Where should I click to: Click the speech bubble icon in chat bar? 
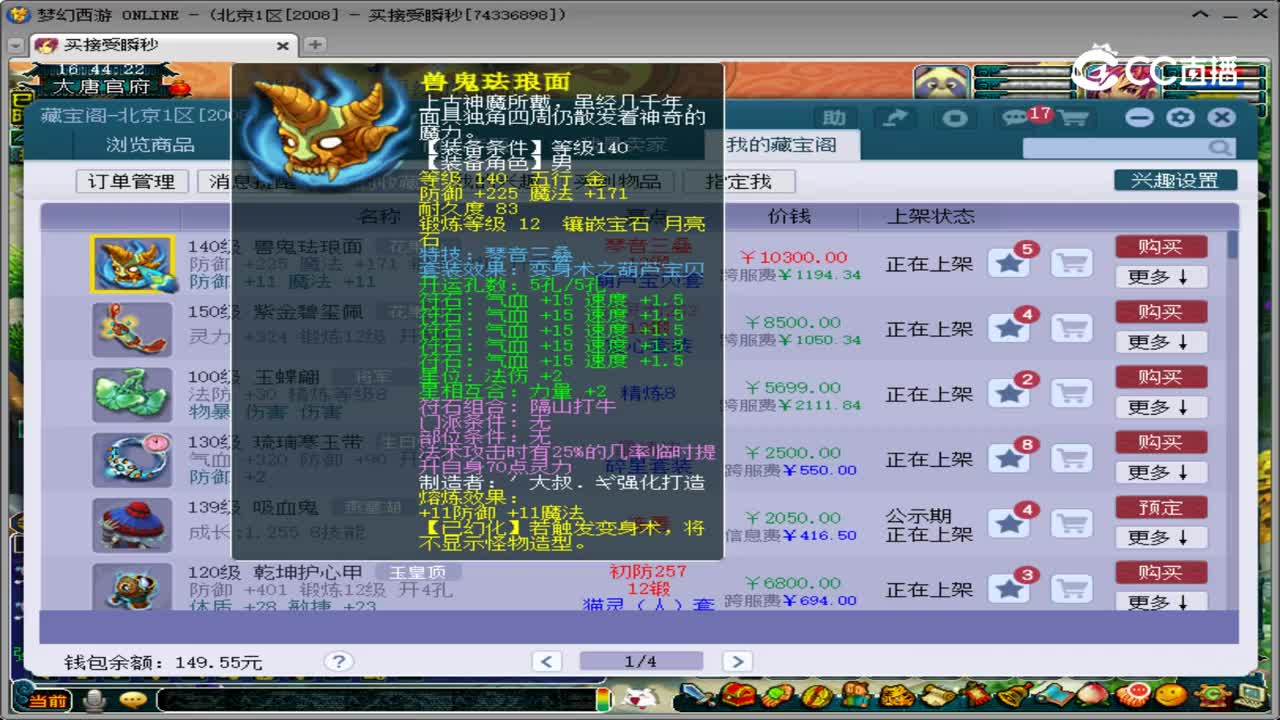coord(132,699)
